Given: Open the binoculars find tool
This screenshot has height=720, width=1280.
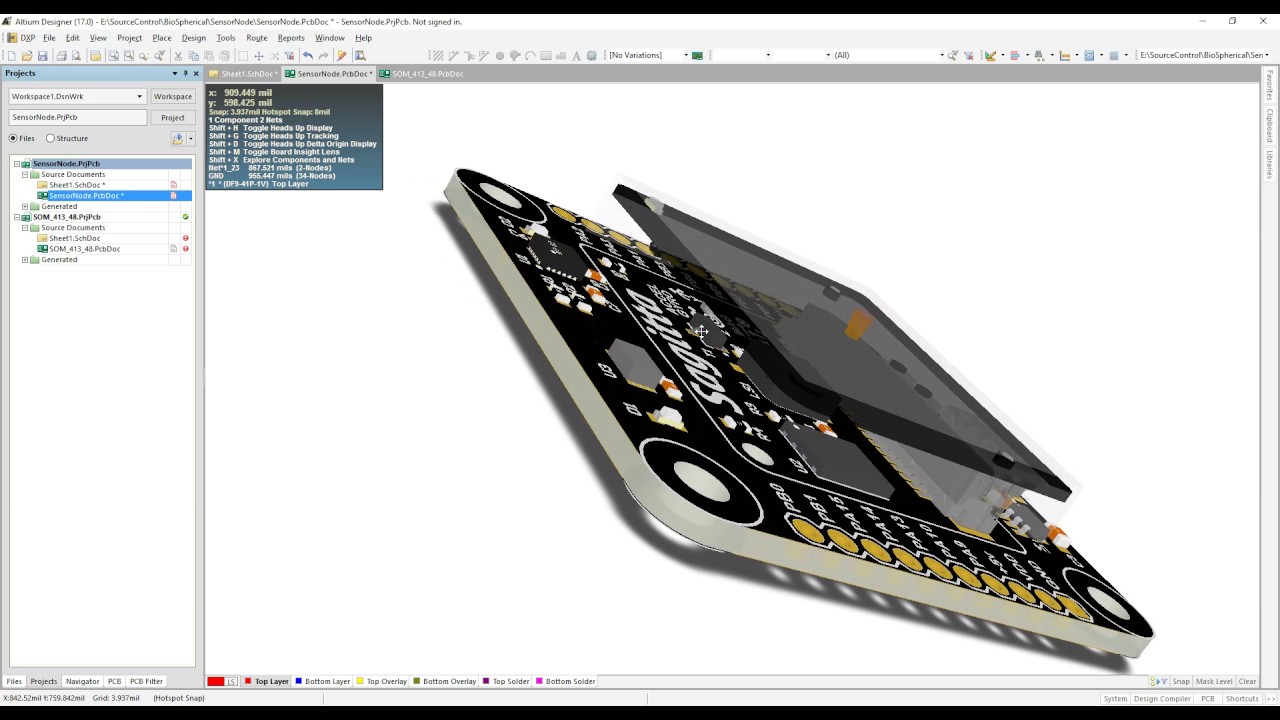Looking at the screenshot, I should (1039, 55).
